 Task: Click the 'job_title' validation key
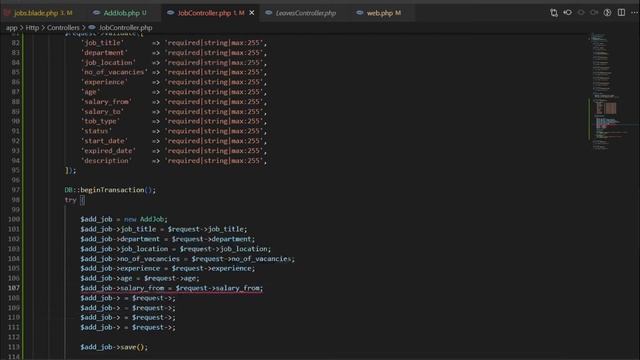pyautogui.click(x=102, y=42)
